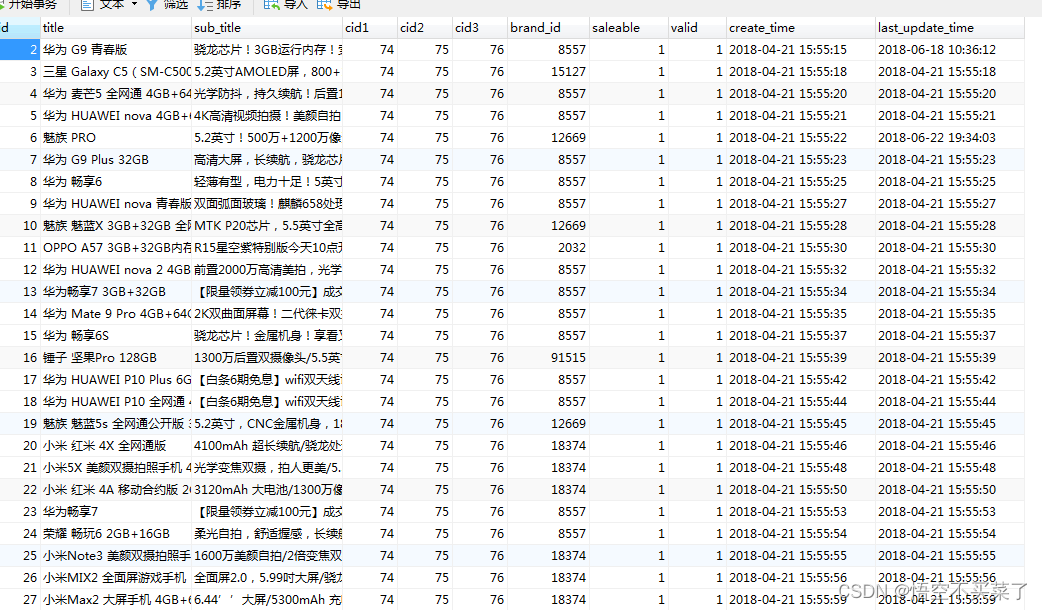Select title cell 华为畅享7 3GB+32GB

[116, 292]
